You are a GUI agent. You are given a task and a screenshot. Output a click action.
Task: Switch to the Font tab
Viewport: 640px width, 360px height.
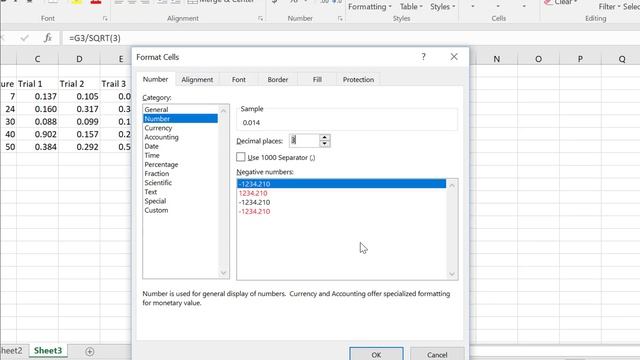coord(239,80)
